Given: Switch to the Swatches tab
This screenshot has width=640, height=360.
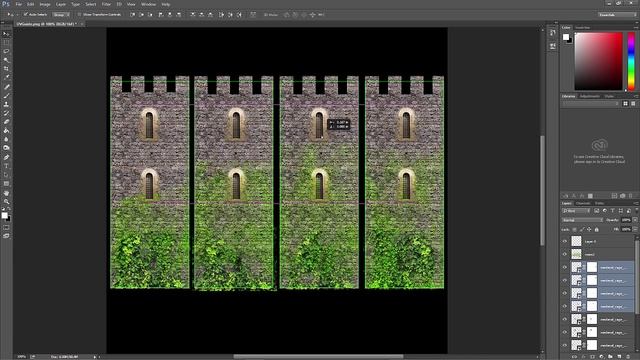Looking at the screenshot, I should 582,28.
